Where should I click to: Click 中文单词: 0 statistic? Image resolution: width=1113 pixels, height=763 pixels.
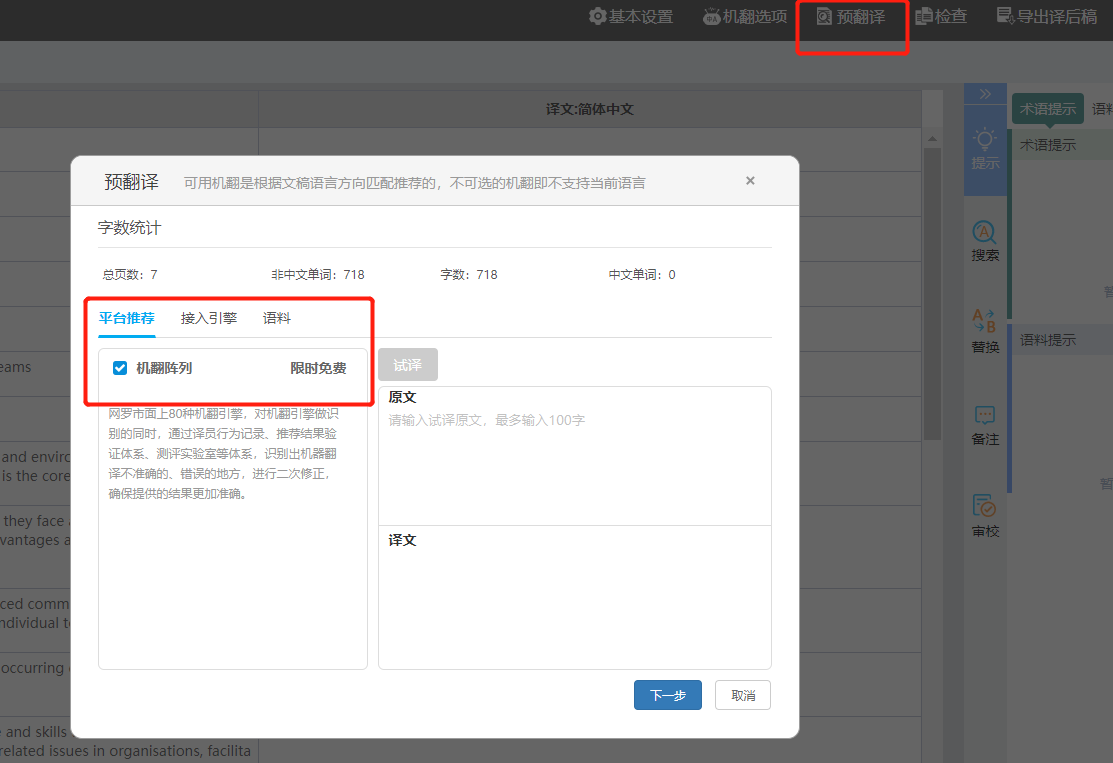(642, 275)
